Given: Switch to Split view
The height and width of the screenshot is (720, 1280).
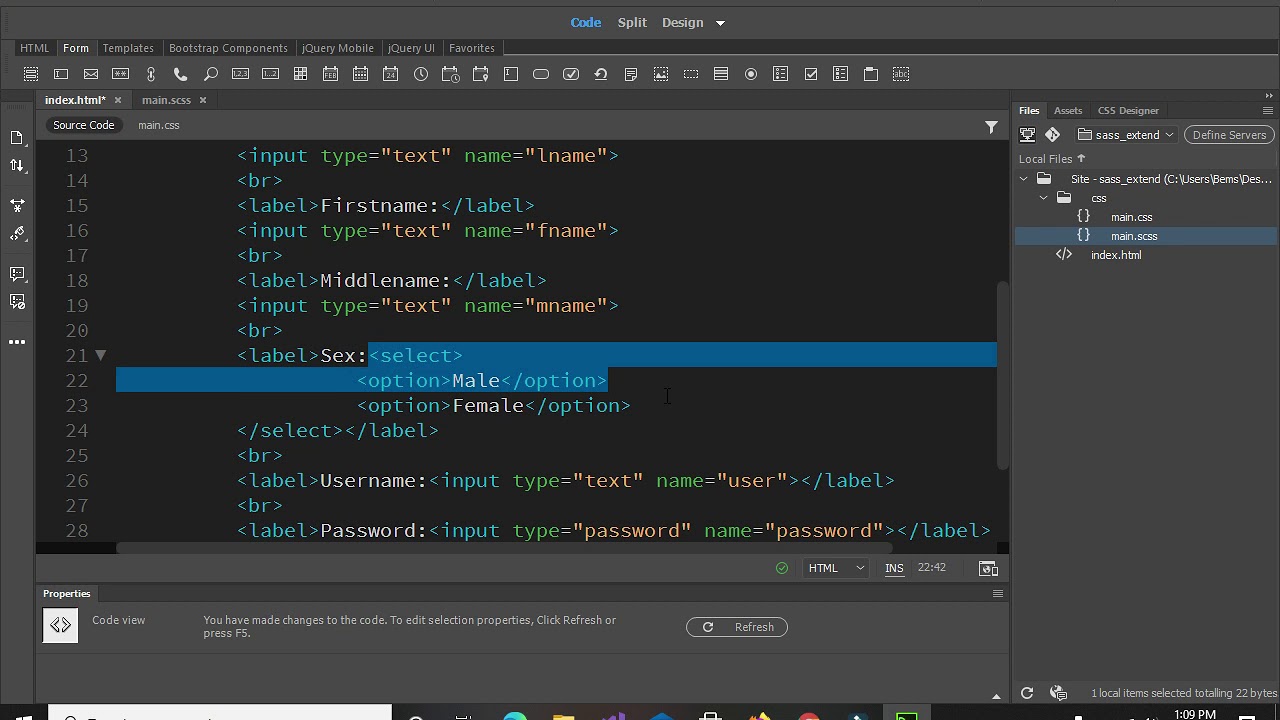Looking at the screenshot, I should (632, 23).
